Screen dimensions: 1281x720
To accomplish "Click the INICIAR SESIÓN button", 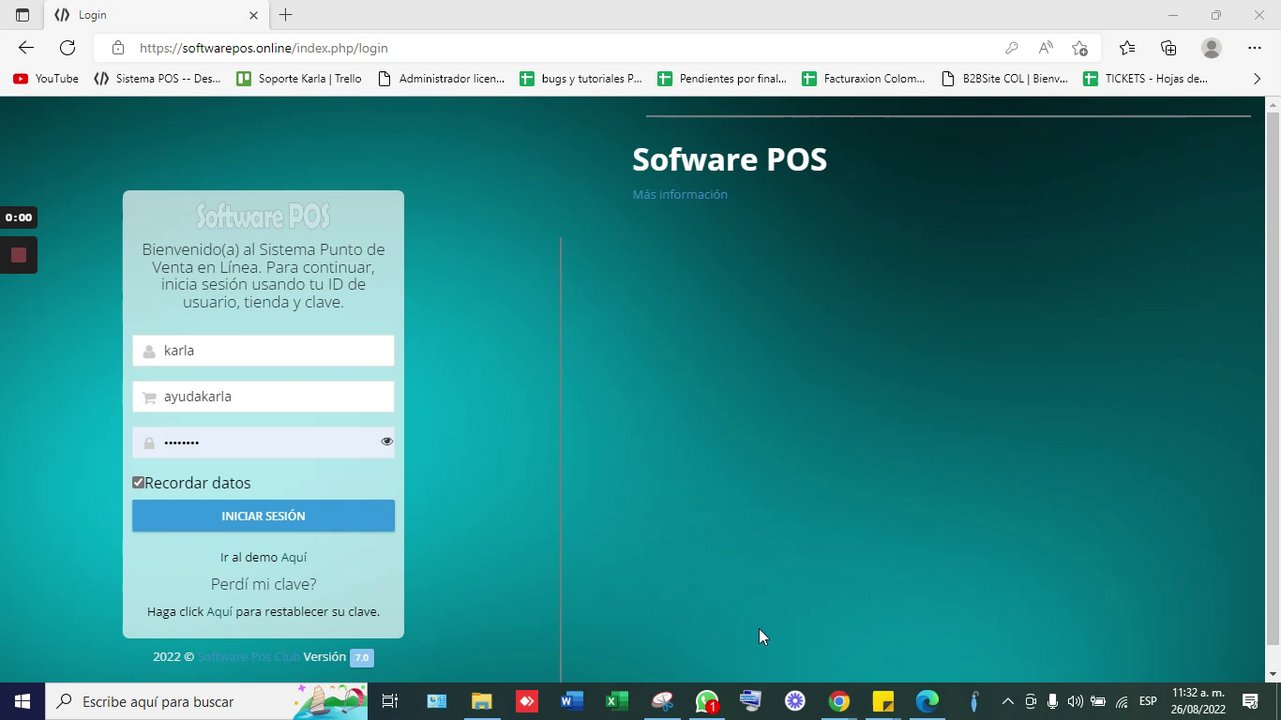I will (263, 516).
